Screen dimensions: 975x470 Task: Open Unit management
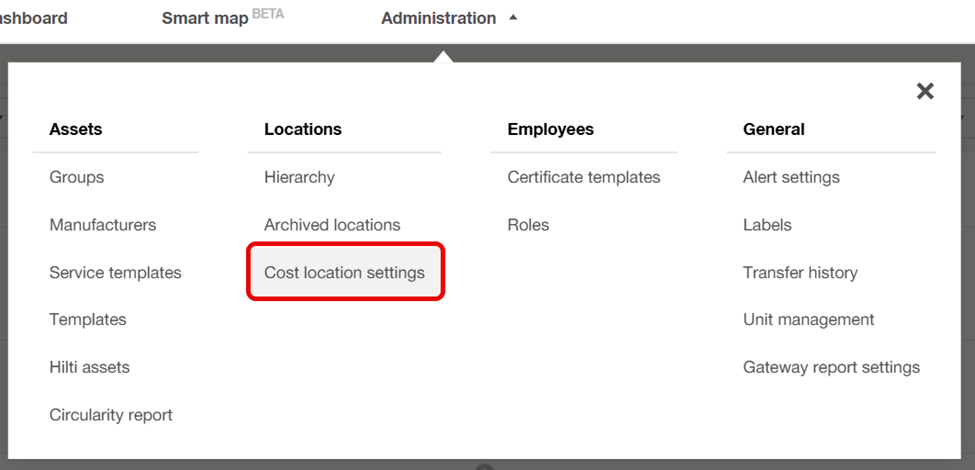808,320
